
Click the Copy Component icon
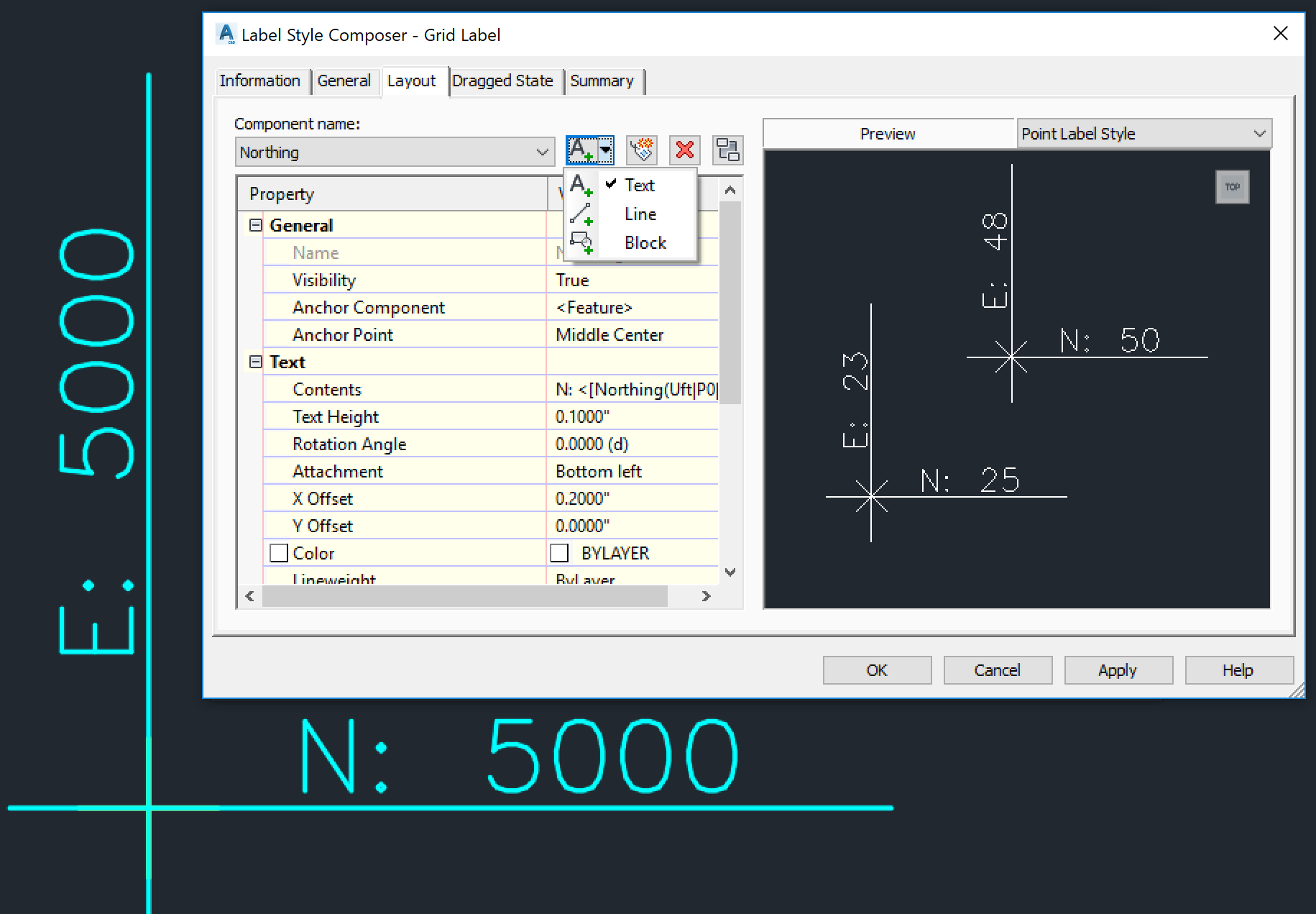(x=642, y=150)
